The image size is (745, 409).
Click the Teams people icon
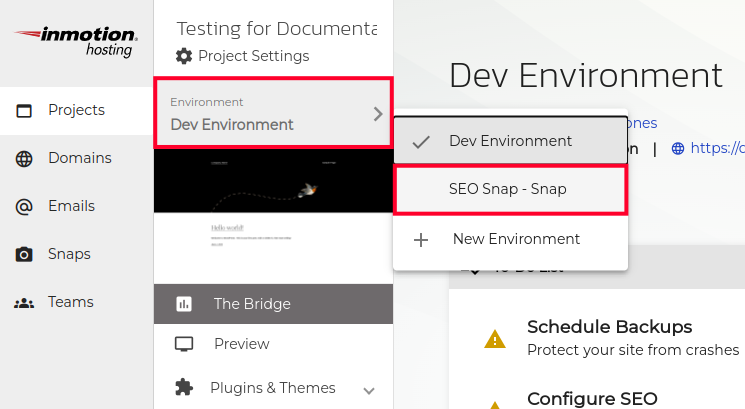tap(24, 302)
